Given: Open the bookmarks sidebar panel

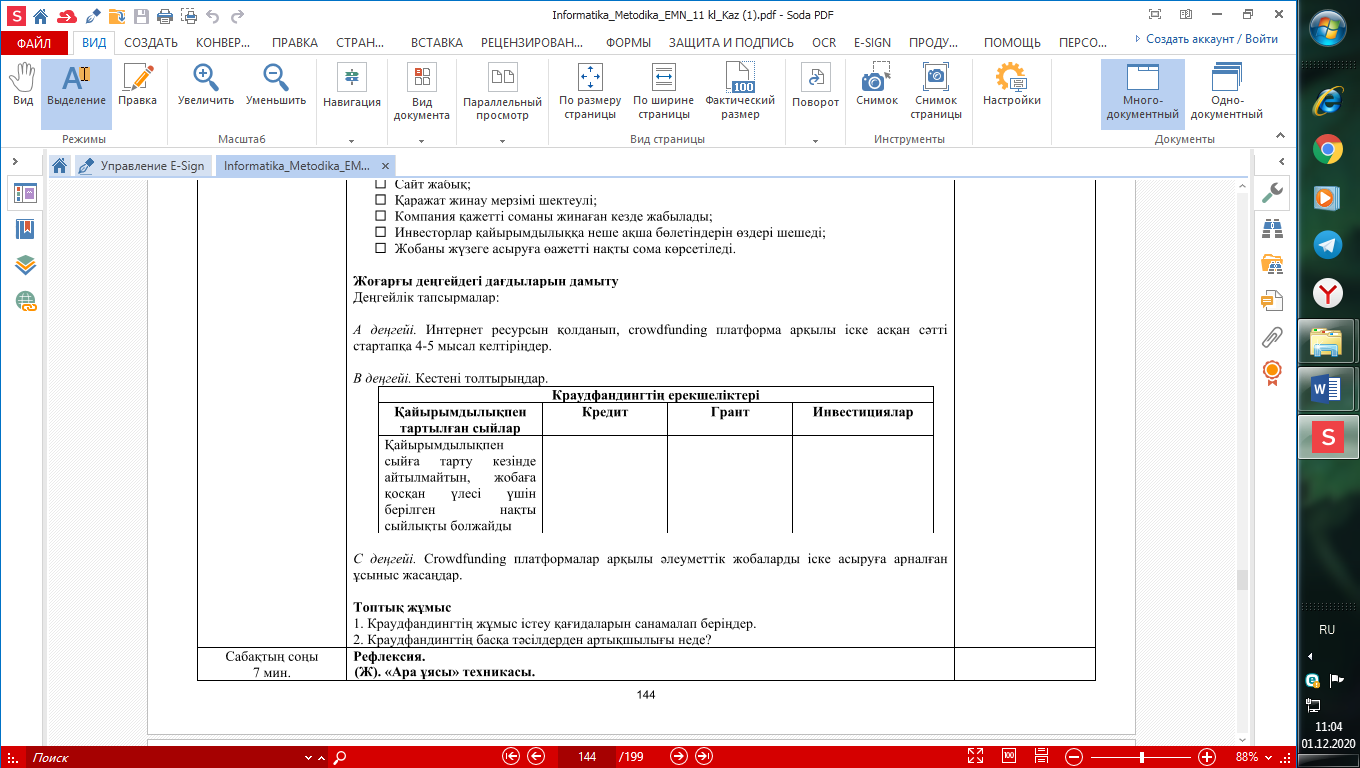Looking at the screenshot, I should tap(25, 229).
